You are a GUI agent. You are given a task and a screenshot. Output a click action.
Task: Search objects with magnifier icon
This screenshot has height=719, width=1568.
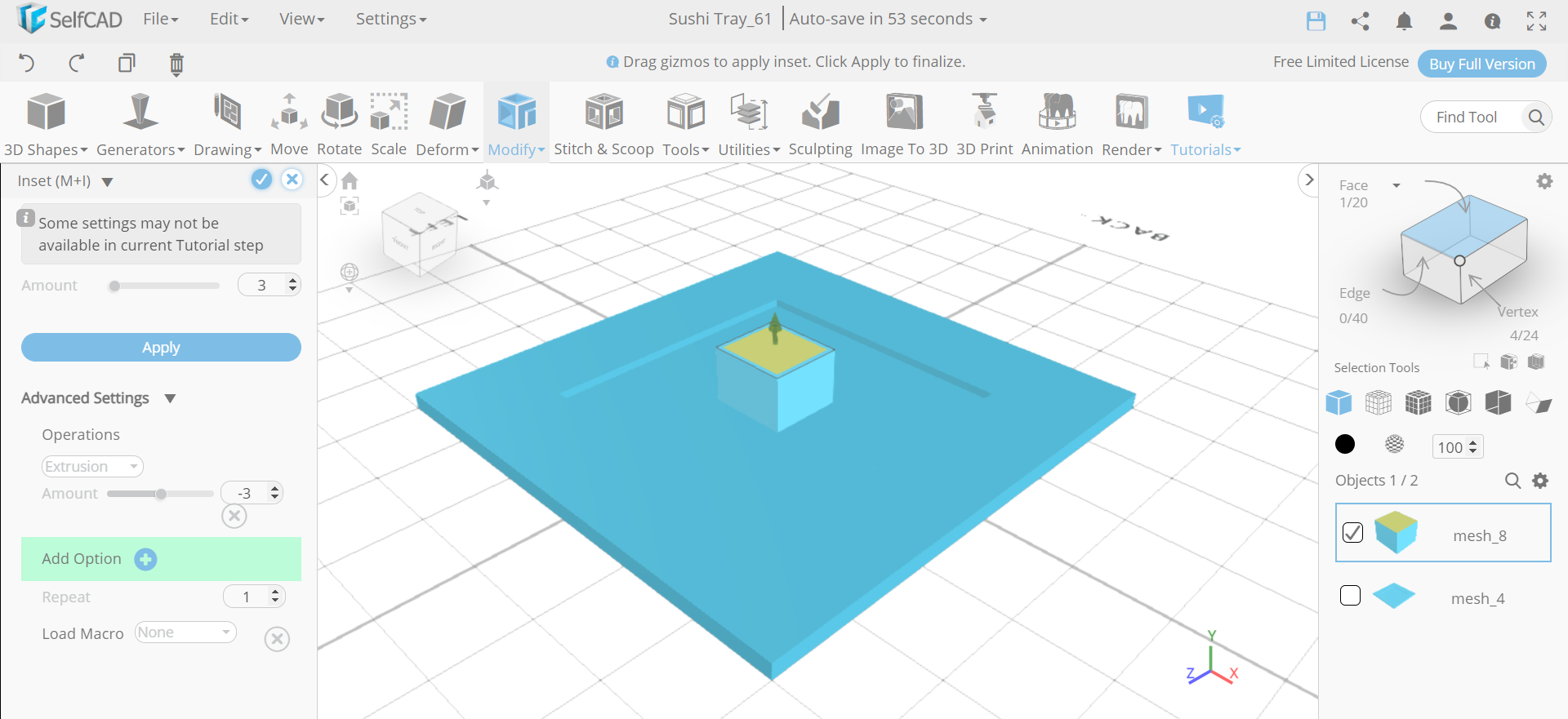point(1512,481)
